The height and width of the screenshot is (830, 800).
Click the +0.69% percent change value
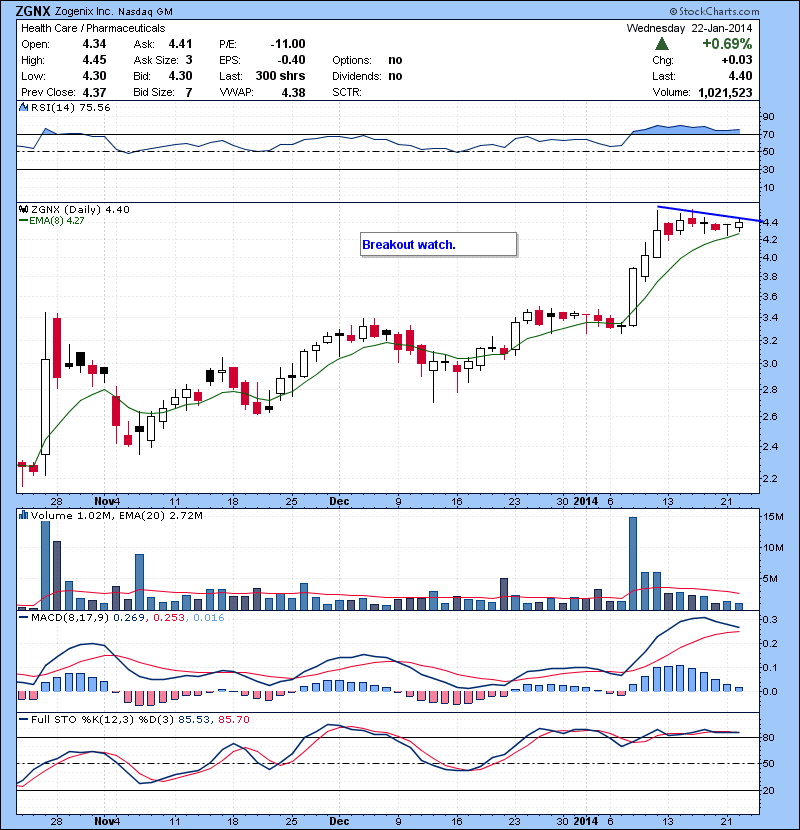(727, 44)
